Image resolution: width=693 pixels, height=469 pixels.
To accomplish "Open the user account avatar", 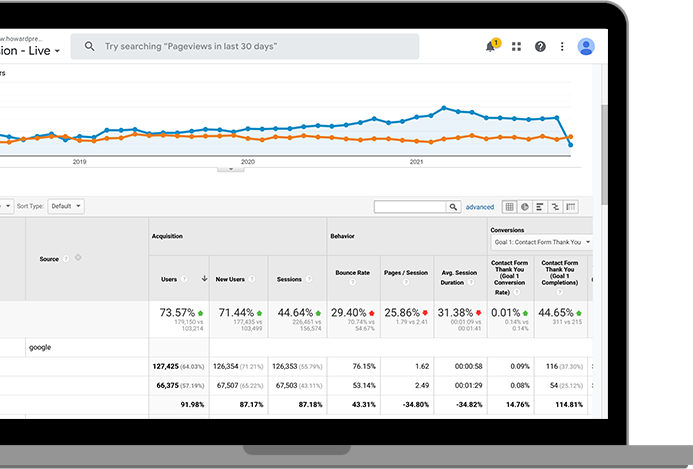I will [x=586, y=47].
